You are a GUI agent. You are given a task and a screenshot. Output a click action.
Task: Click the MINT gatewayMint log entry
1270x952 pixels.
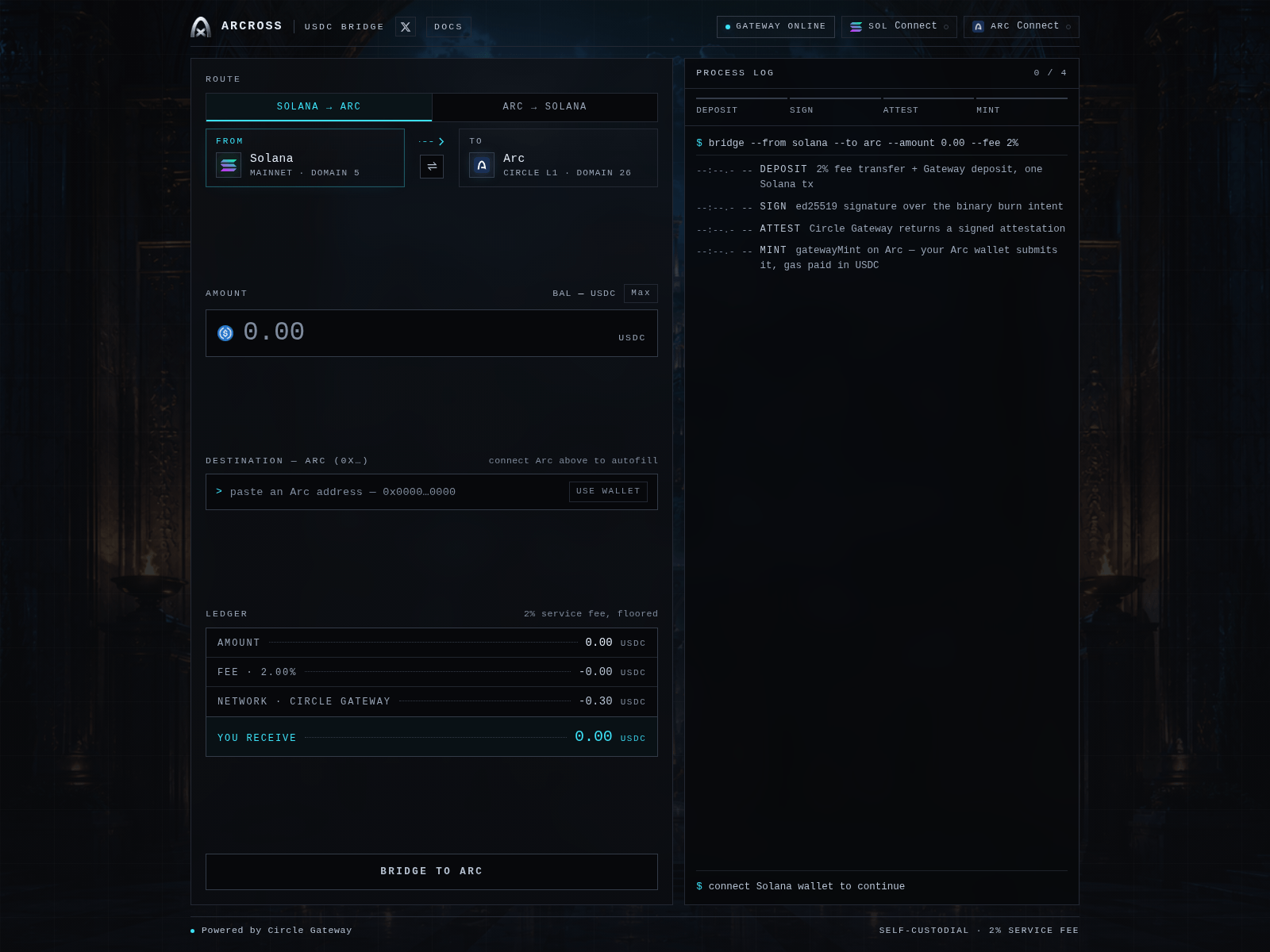click(882, 258)
